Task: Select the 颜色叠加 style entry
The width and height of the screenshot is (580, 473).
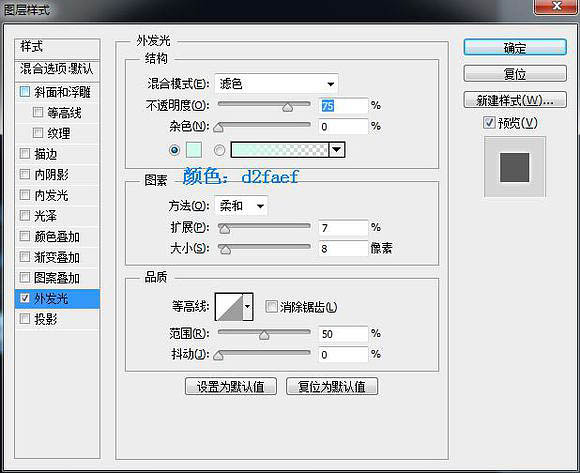Action: (x=57, y=236)
